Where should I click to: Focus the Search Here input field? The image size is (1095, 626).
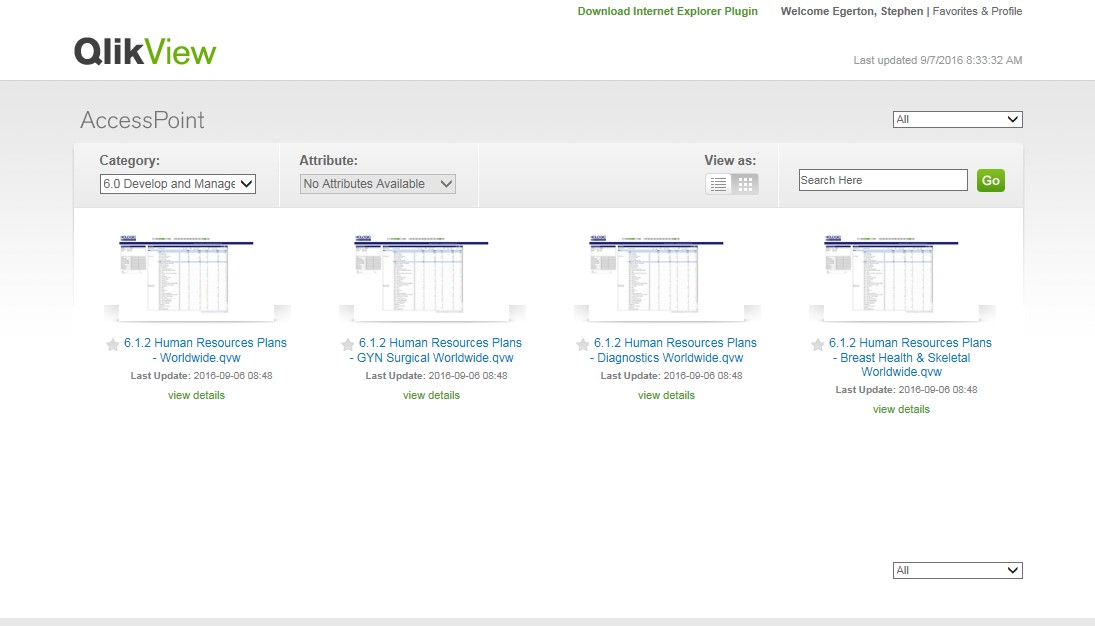point(883,180)
